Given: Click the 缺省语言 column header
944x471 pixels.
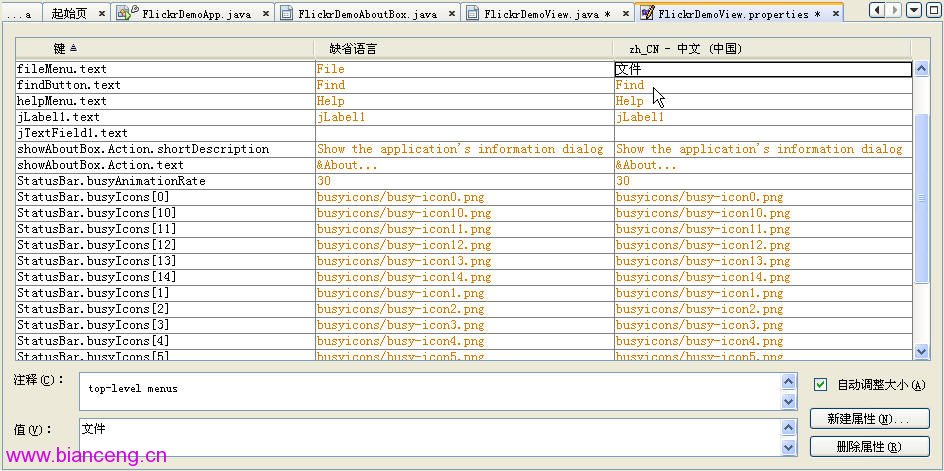Looking at the screenshot, I should [x=463, y=49].
